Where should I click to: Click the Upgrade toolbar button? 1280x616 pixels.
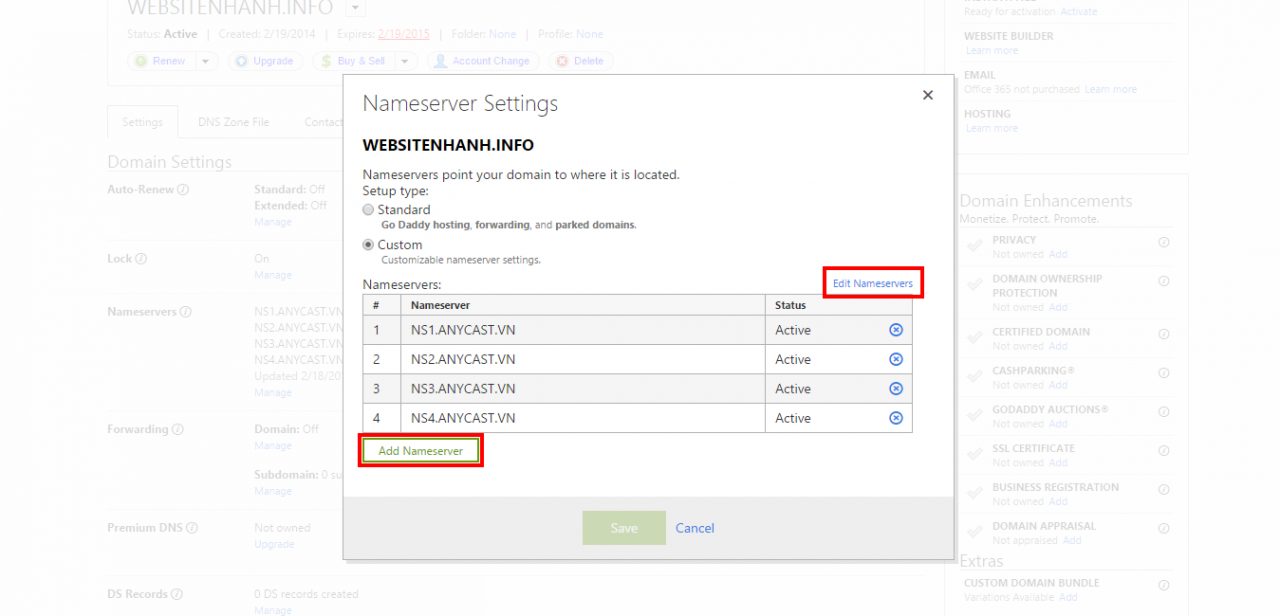266,61
